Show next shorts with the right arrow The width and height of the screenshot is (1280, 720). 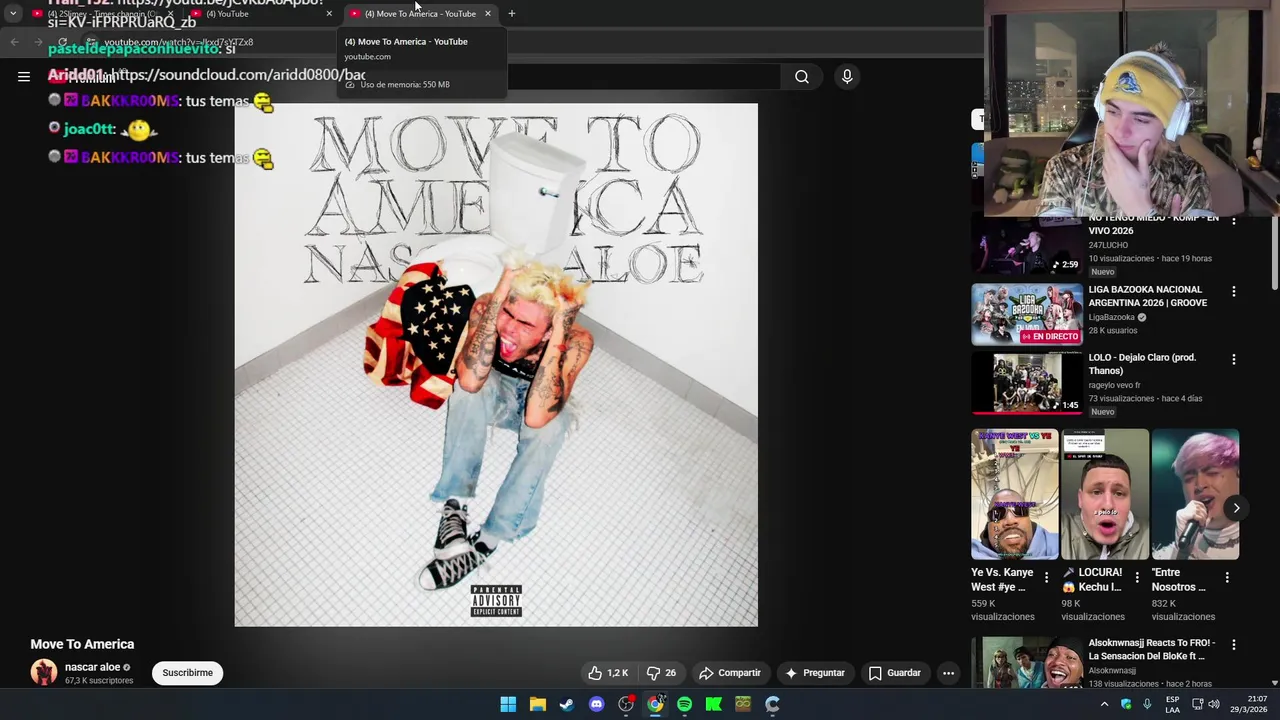pos(1236,508)
